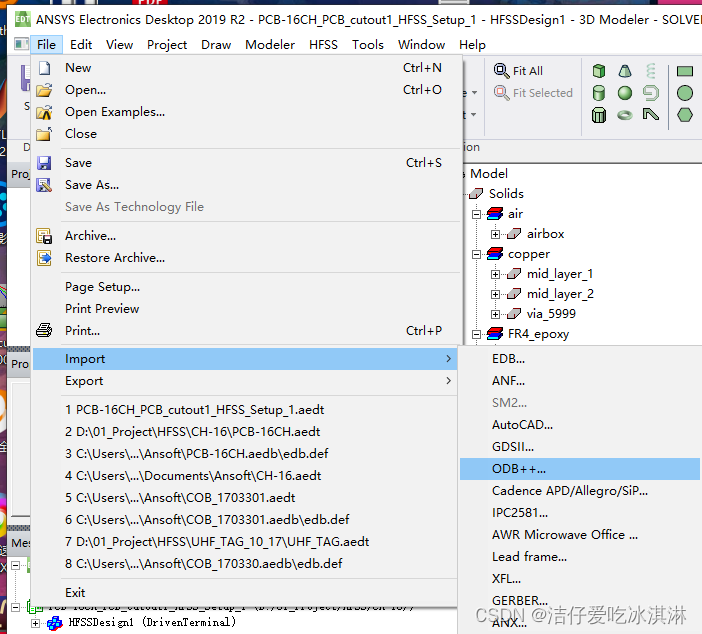Select Page Setup... menu entry
The width and height of the screenshot is (702, 634).
tap(245, 287)
